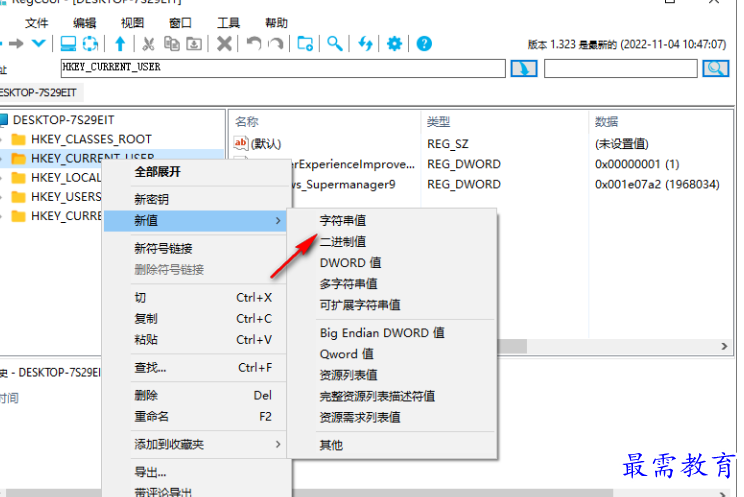Click the blue double-arrow compare icon
Image resolution: width=744 pixels, height=497 pixels.
[365, 44]
